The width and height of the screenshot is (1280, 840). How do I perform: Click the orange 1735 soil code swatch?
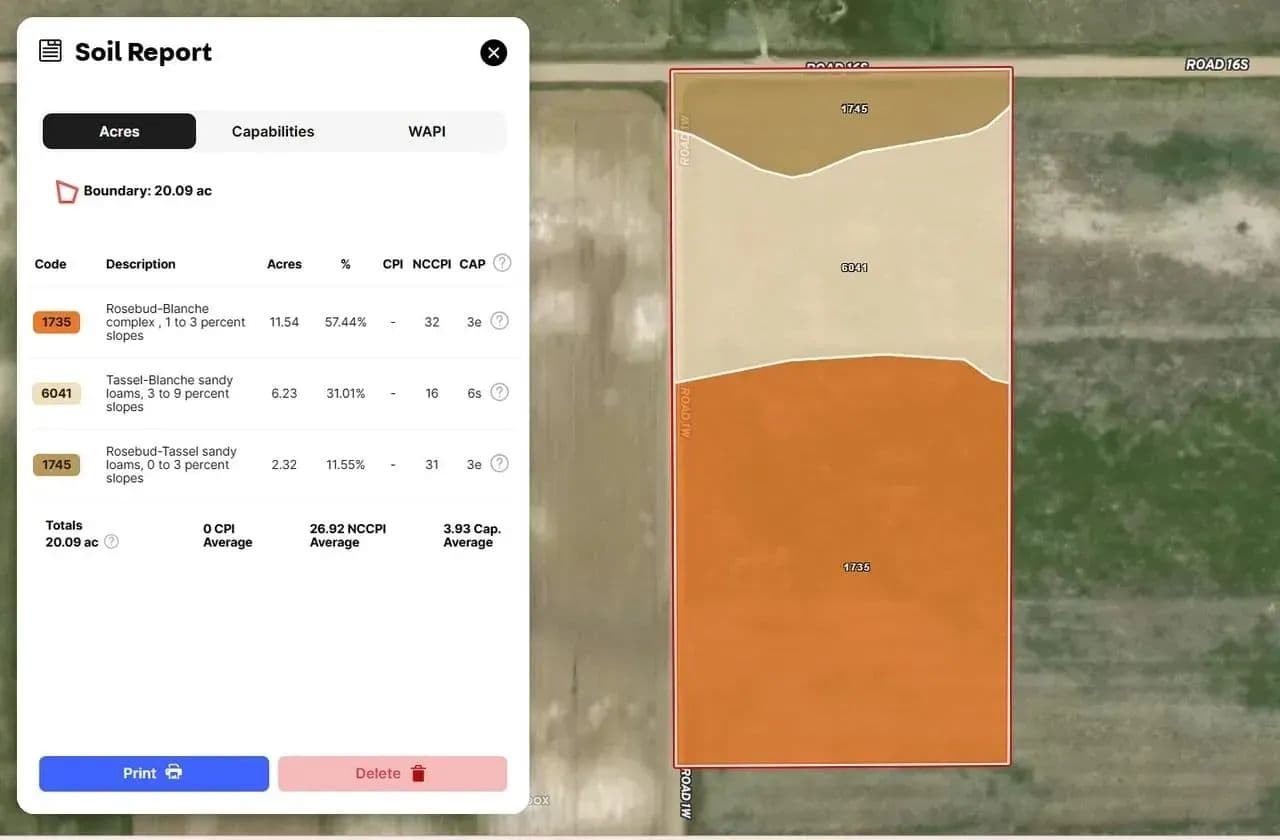(x=56, y=322)
